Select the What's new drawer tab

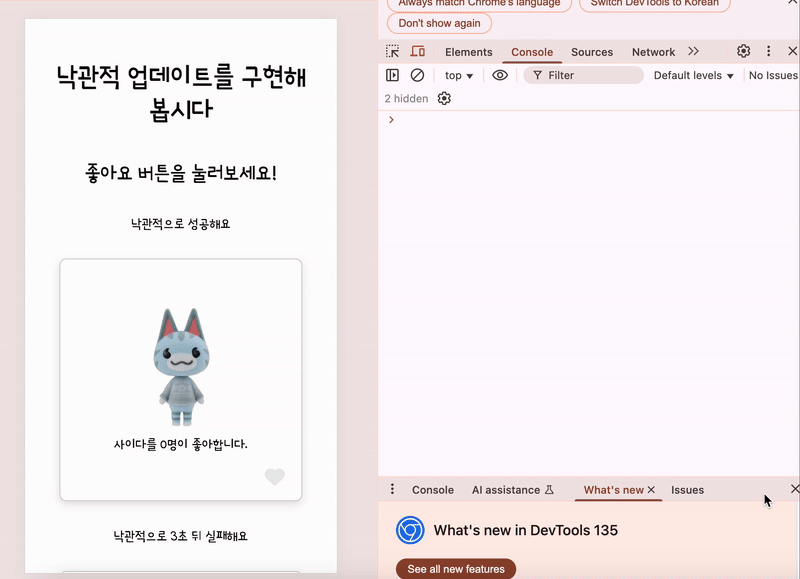click(613, 490)
